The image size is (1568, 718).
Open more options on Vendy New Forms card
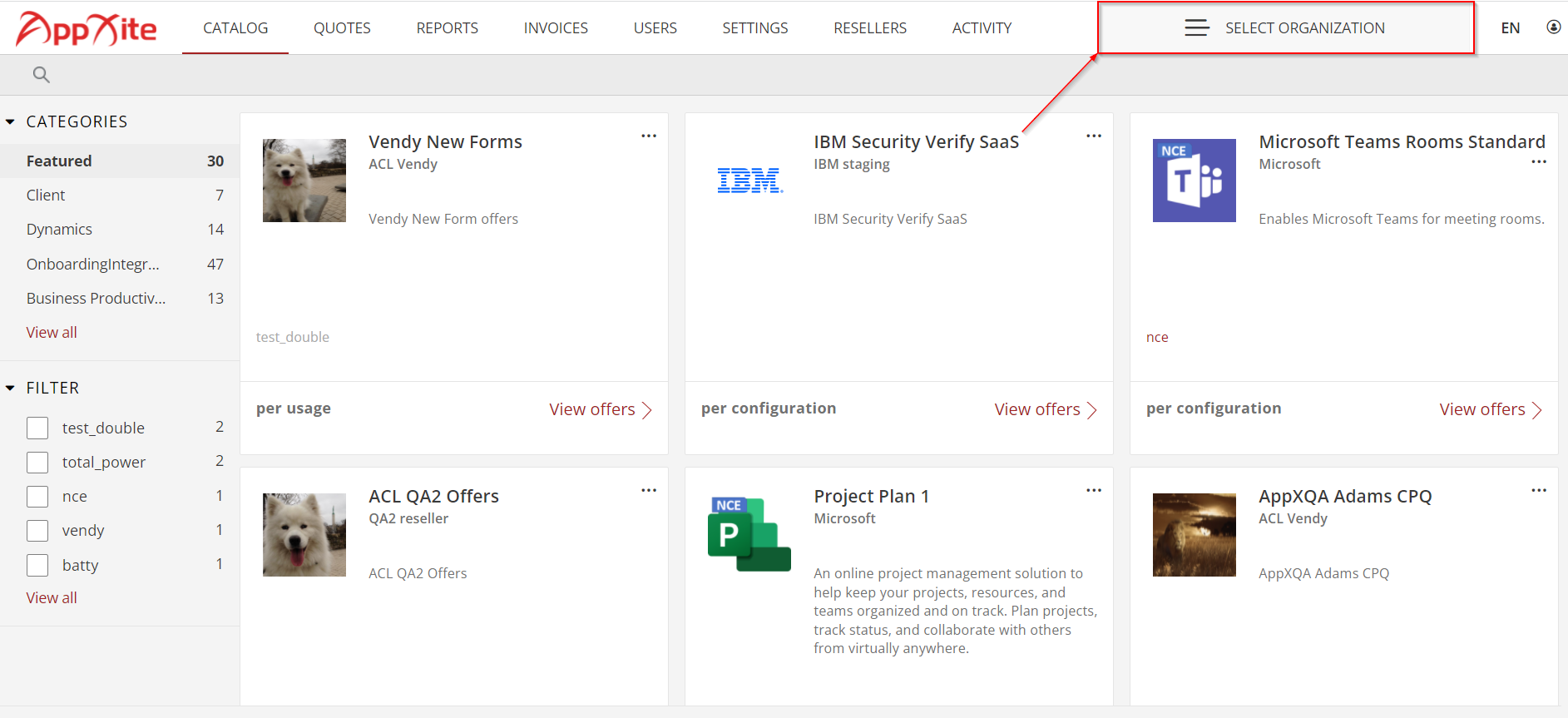point(649,136)
